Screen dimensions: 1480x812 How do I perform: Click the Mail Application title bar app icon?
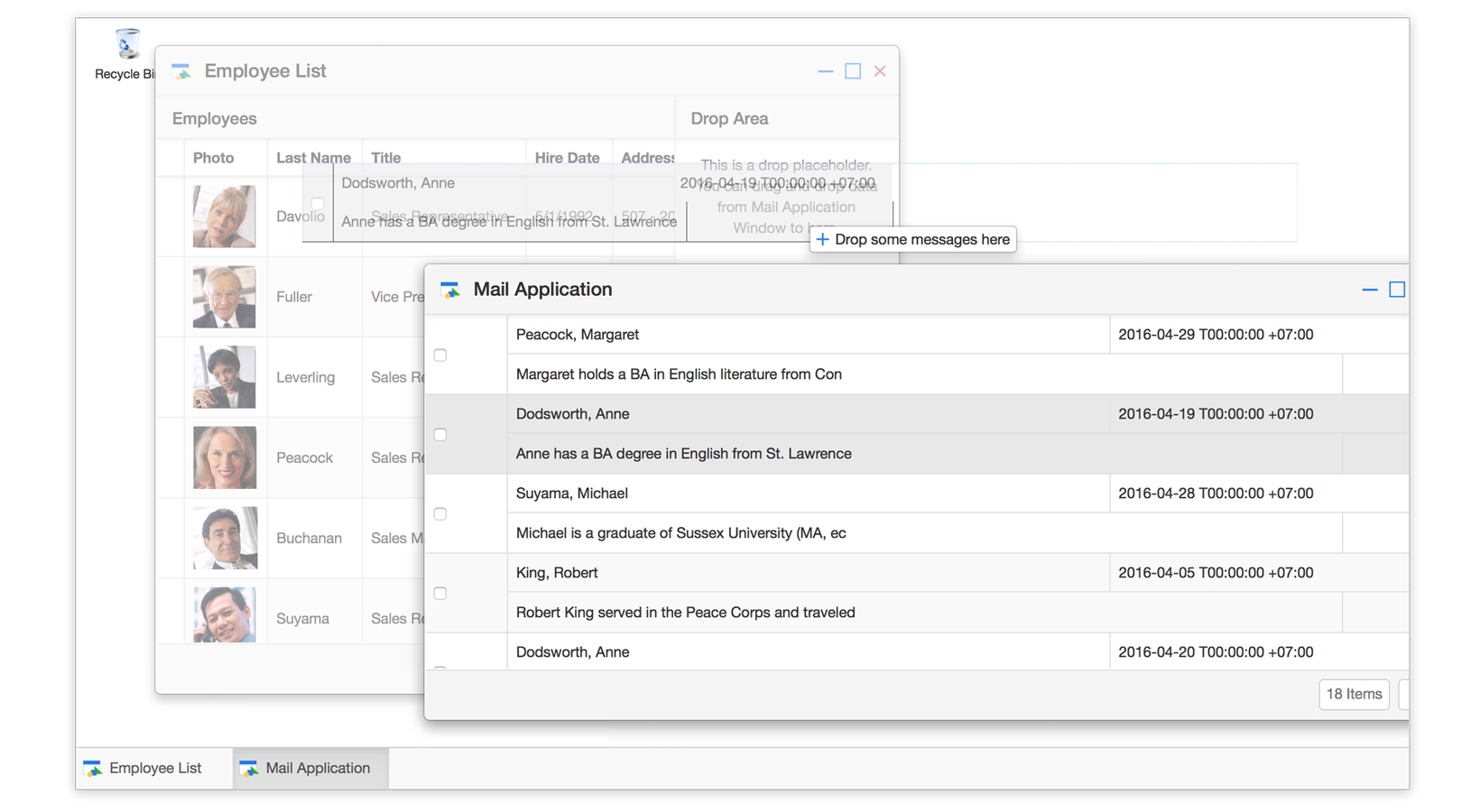click(x=450, y=290)
